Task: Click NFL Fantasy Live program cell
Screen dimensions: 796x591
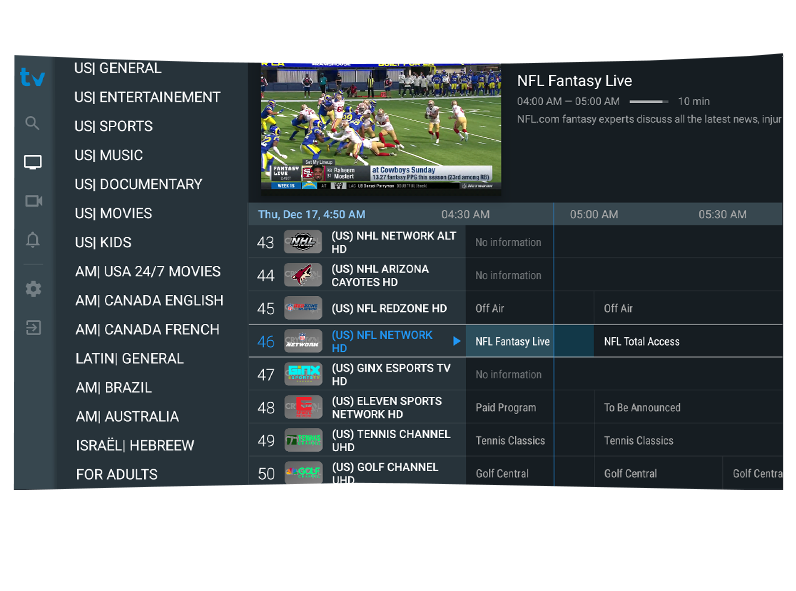Action: tap(529, 341)
